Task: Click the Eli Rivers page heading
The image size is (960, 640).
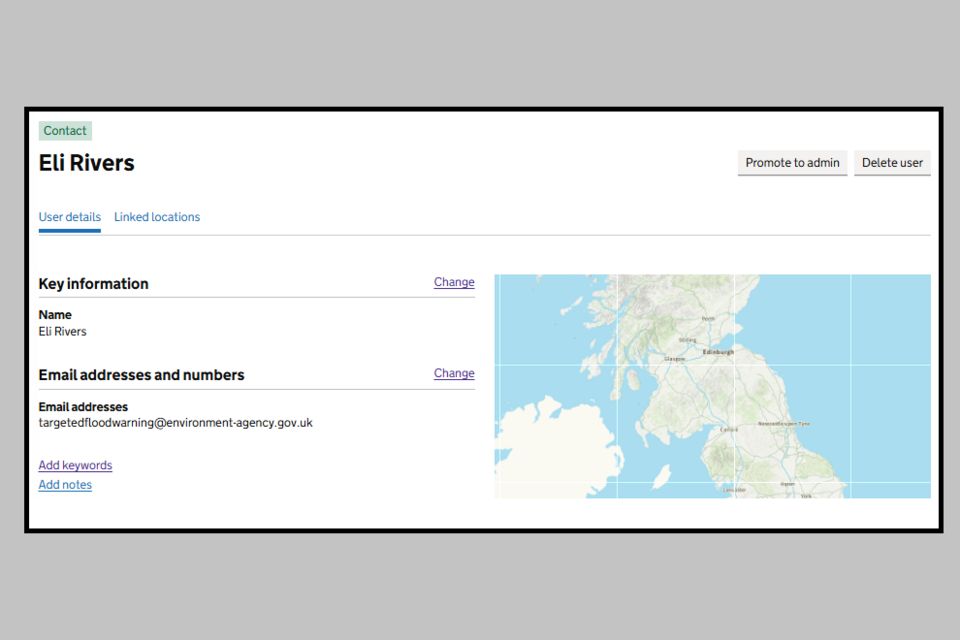Action: pyautogui.click(x=87, y=163)
